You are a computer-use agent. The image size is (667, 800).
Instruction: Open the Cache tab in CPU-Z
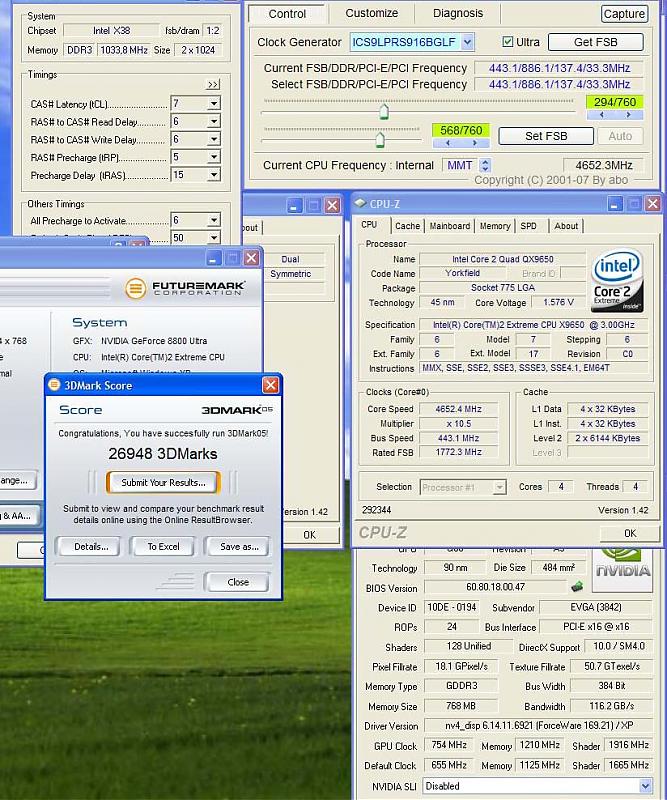tap(407, 226)
